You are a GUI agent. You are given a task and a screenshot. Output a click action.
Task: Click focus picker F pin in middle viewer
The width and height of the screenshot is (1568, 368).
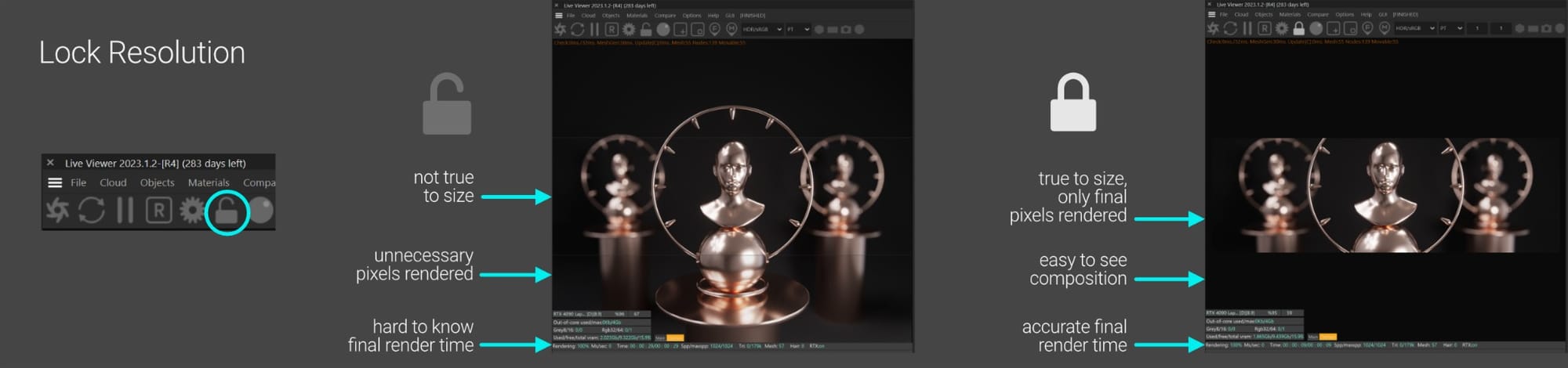(x=714, y=29)
